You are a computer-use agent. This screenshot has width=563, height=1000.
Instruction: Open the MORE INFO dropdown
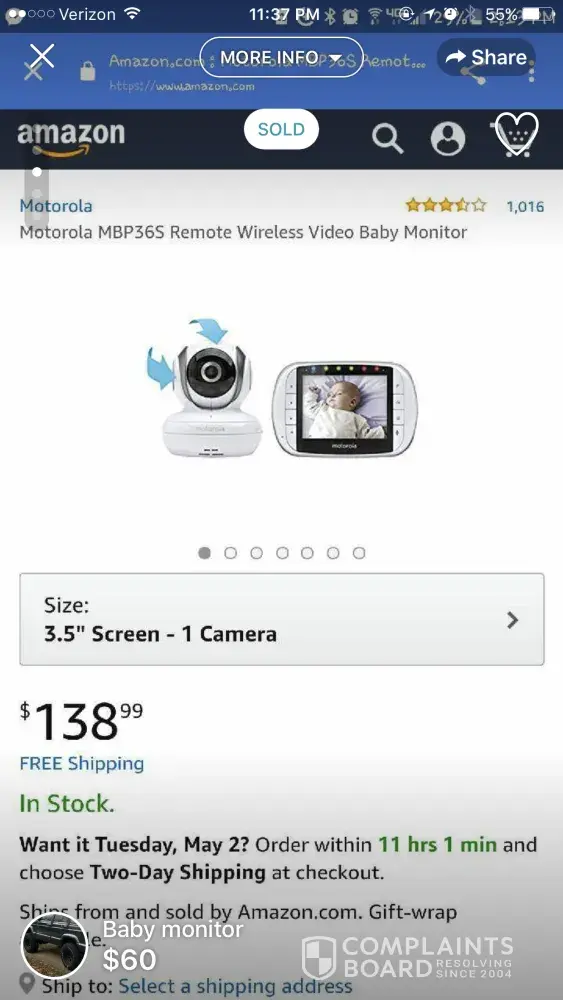281,57
